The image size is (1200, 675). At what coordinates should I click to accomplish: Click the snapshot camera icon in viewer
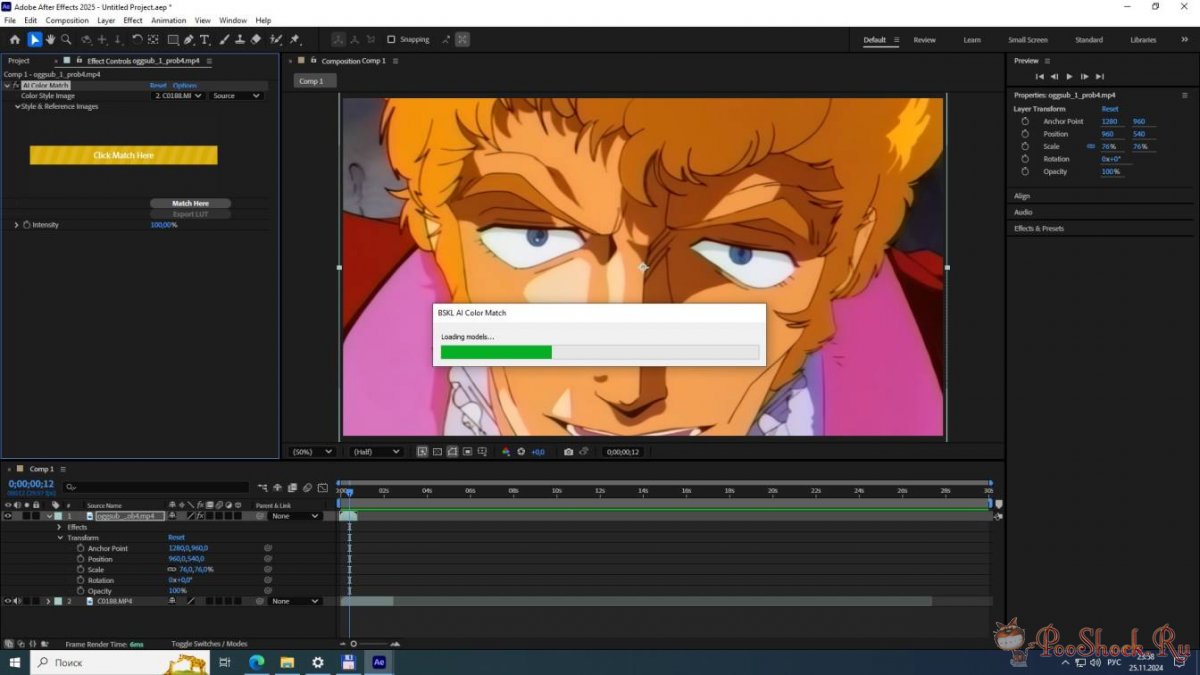[568, 452]
